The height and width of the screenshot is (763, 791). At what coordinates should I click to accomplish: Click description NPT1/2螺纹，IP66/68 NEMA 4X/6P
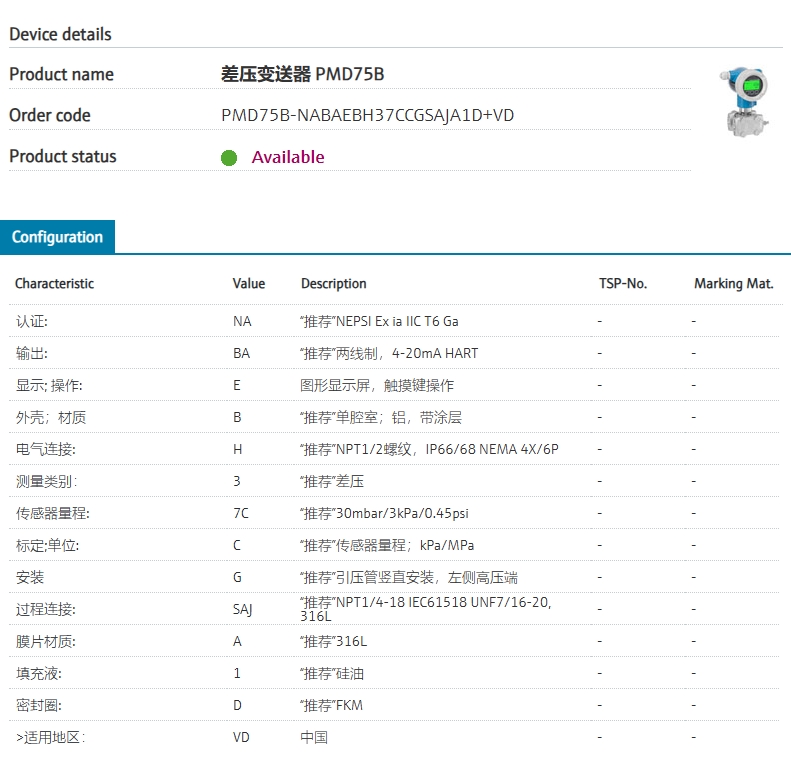pyautogui.click(x=429, y=449)
